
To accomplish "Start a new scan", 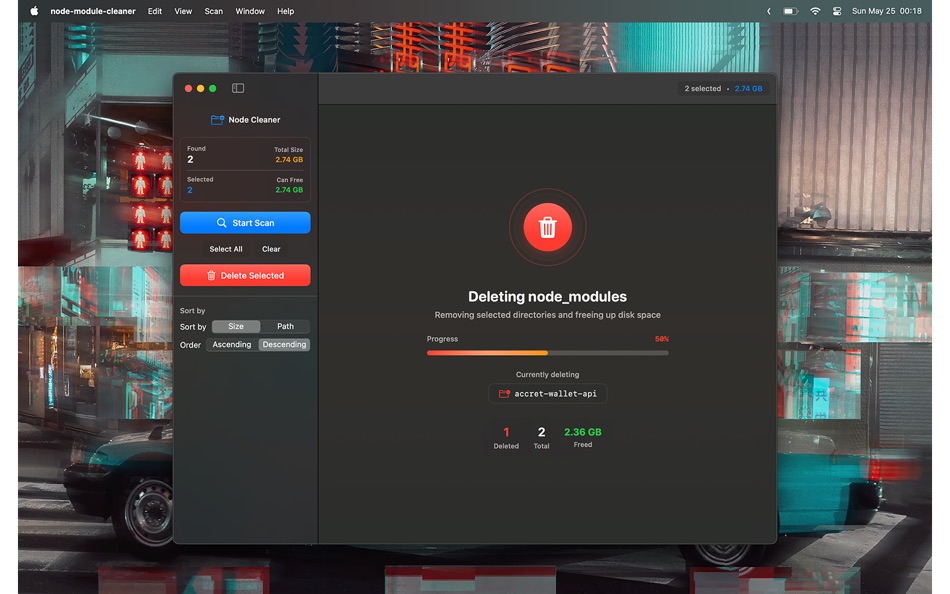I will pos(245,223).
